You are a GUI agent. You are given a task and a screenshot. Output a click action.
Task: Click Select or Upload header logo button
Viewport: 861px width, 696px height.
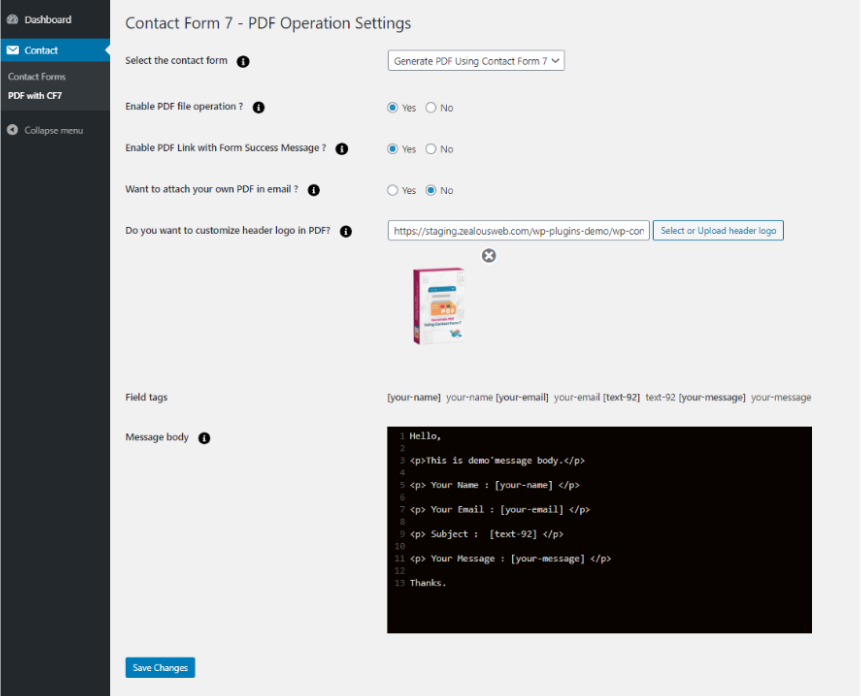click(718, 231)
